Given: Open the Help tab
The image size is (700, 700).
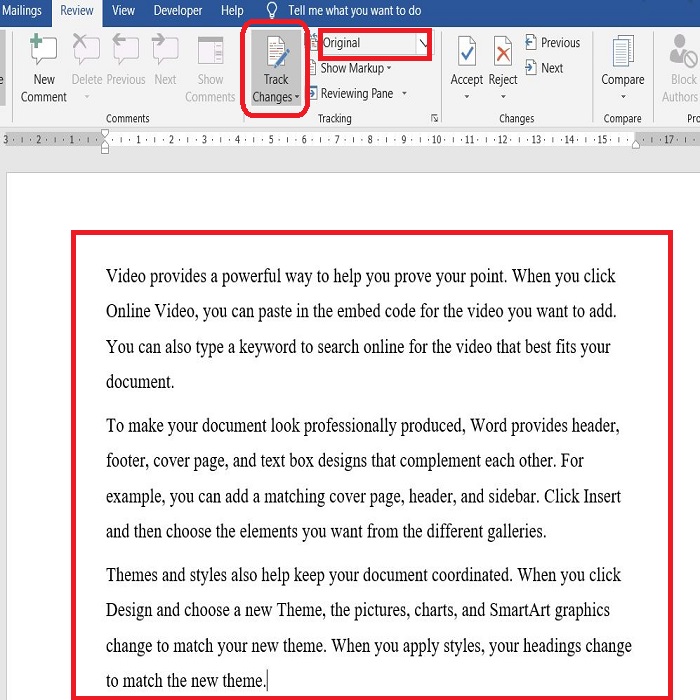Looking at the screenshot, I should pos(232,10).
